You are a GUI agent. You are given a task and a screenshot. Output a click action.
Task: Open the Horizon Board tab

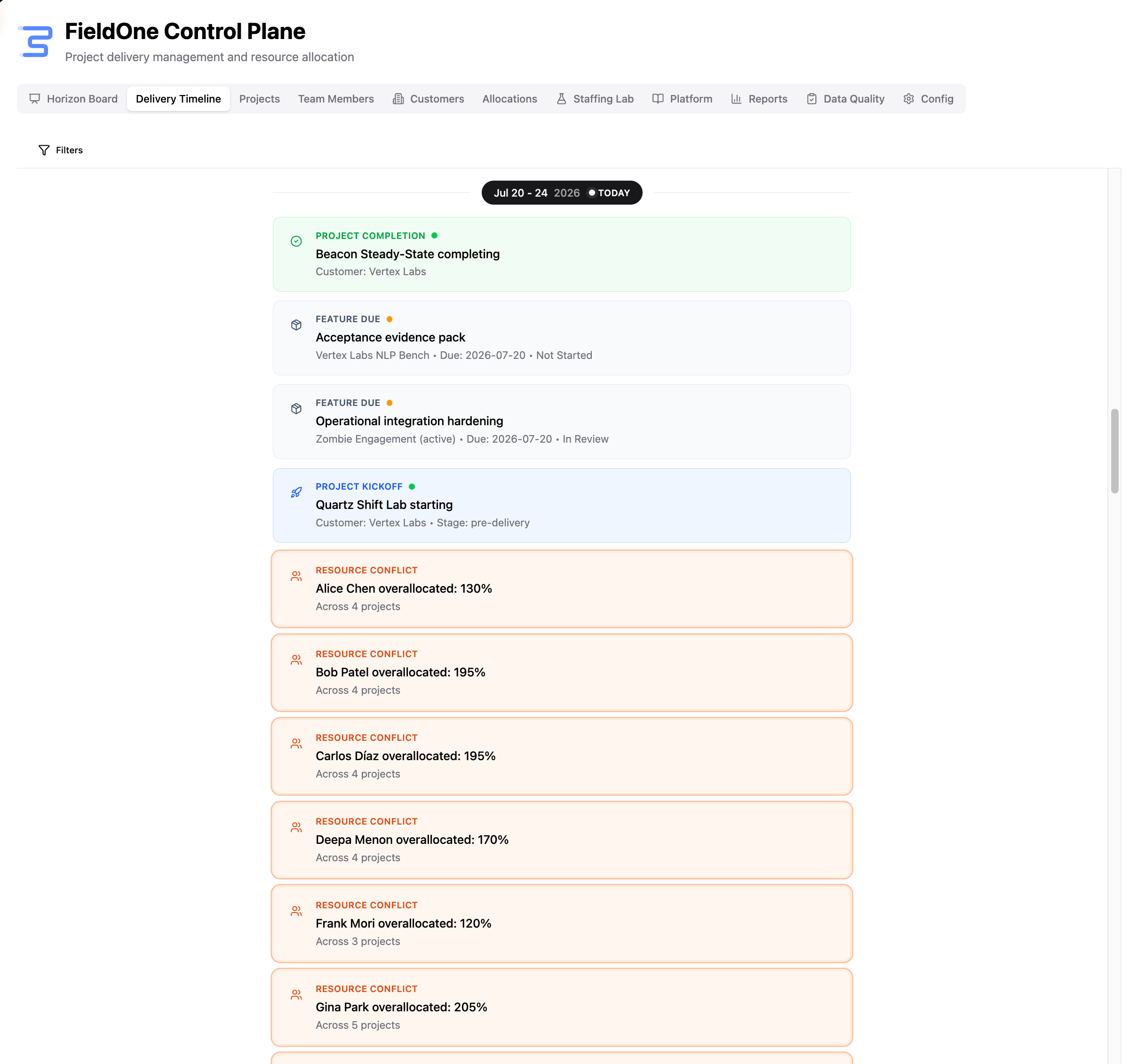[x=73, y=99]
